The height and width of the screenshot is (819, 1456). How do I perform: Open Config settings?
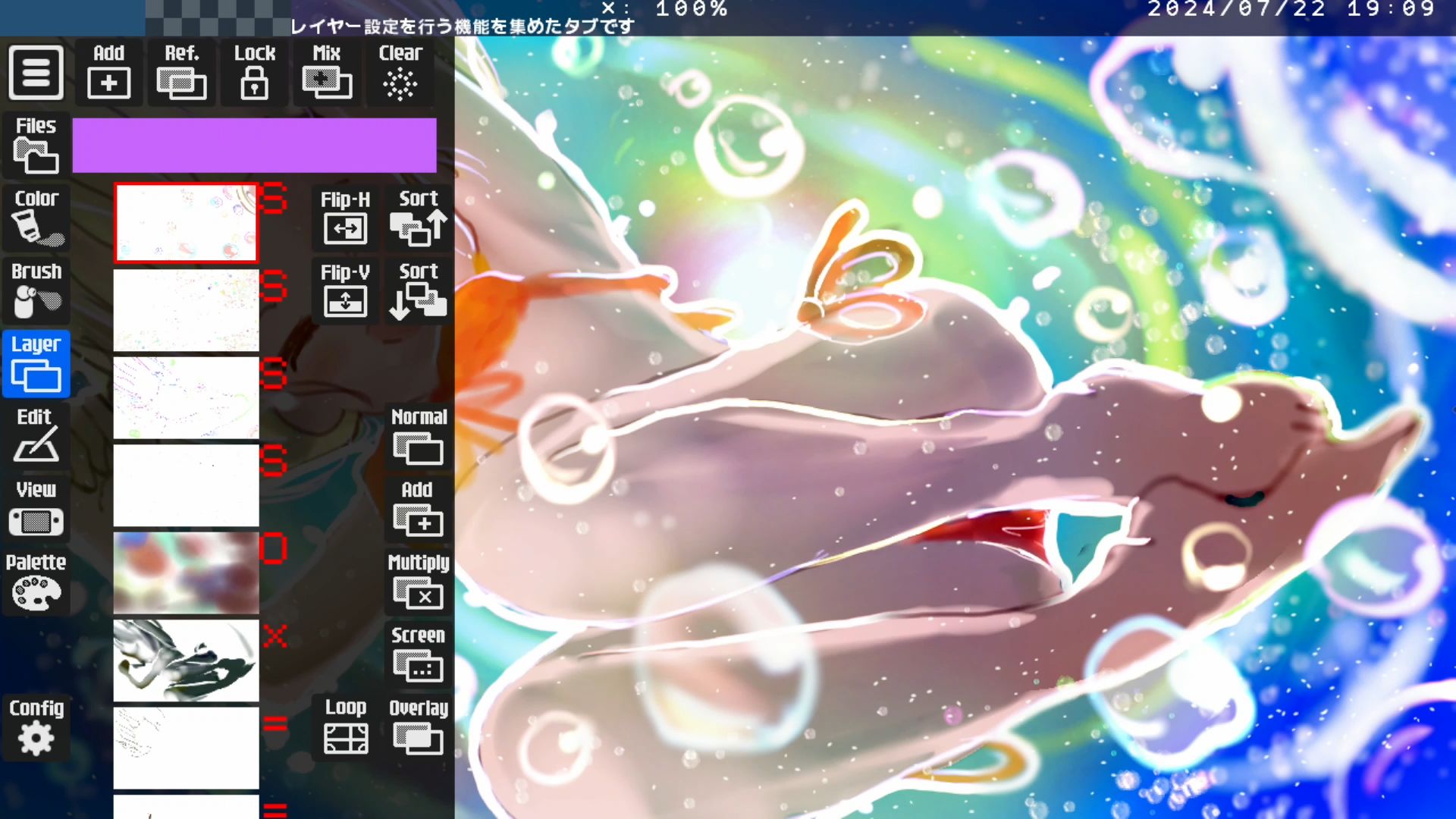(36, 727)
